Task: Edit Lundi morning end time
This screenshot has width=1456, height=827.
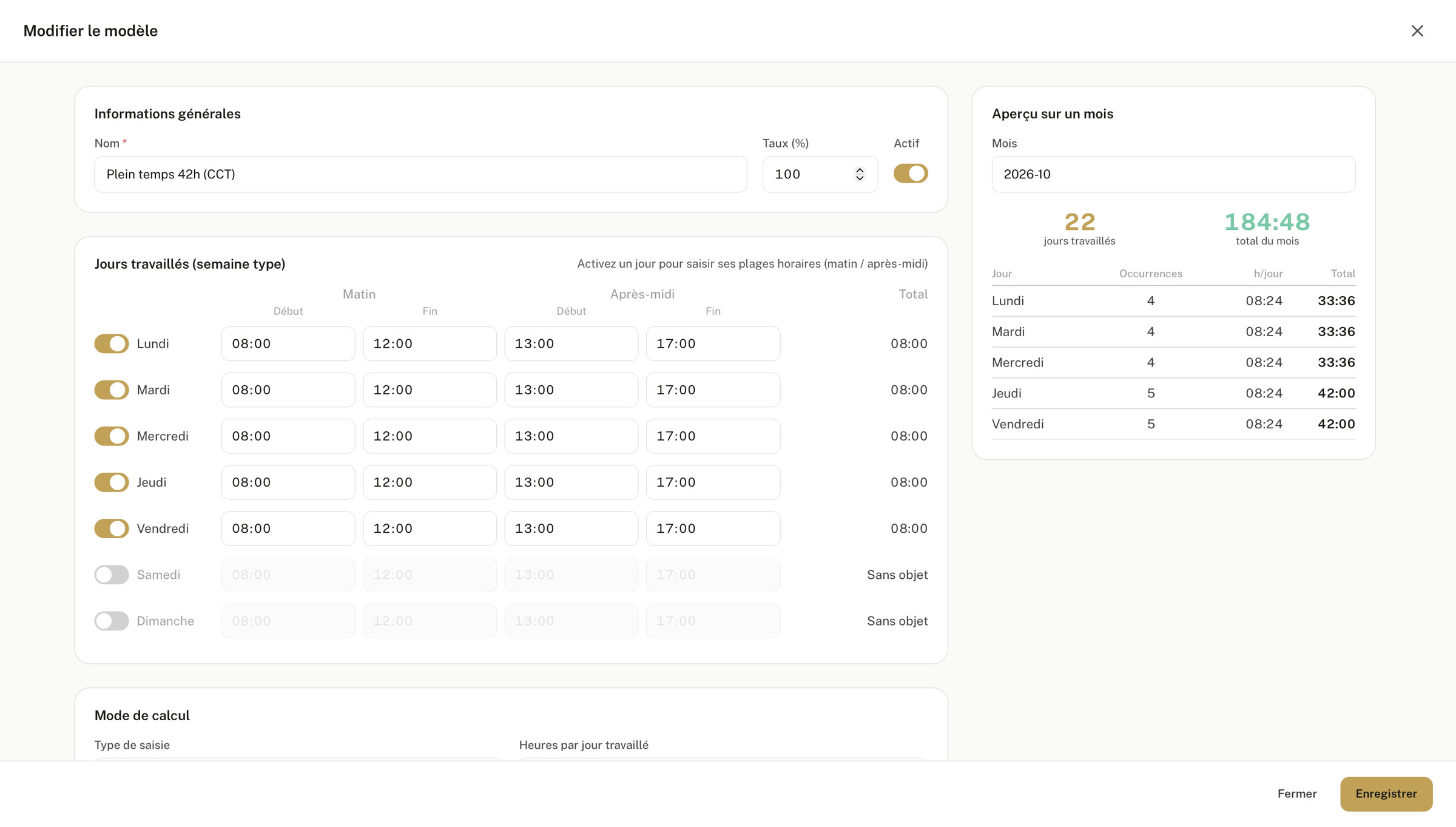Action: (x=430, y=343)
